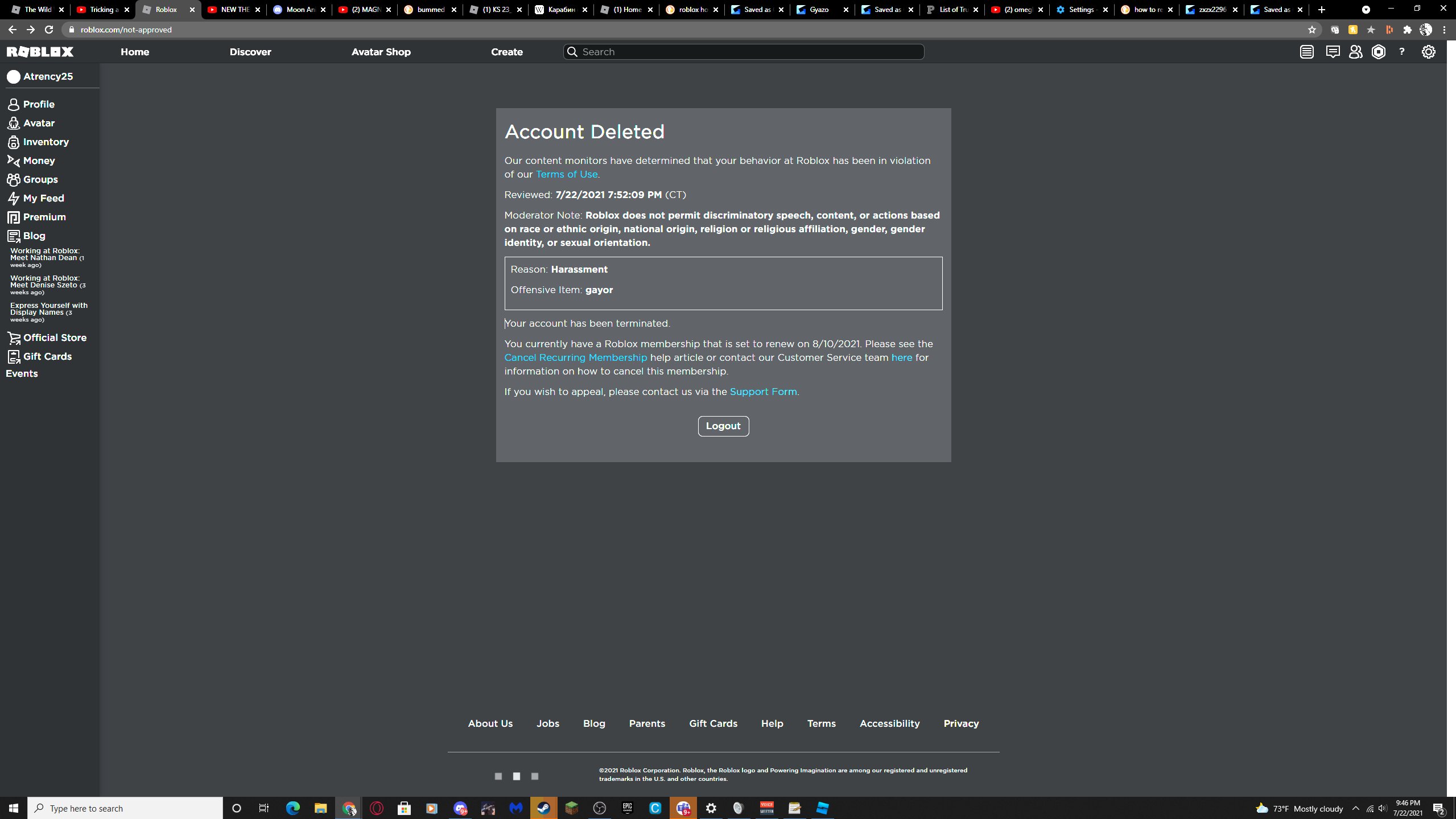Viewport: 1456px width, 819px height.
Task: Click the Profile sidebar icon
Action: point(14,105)
